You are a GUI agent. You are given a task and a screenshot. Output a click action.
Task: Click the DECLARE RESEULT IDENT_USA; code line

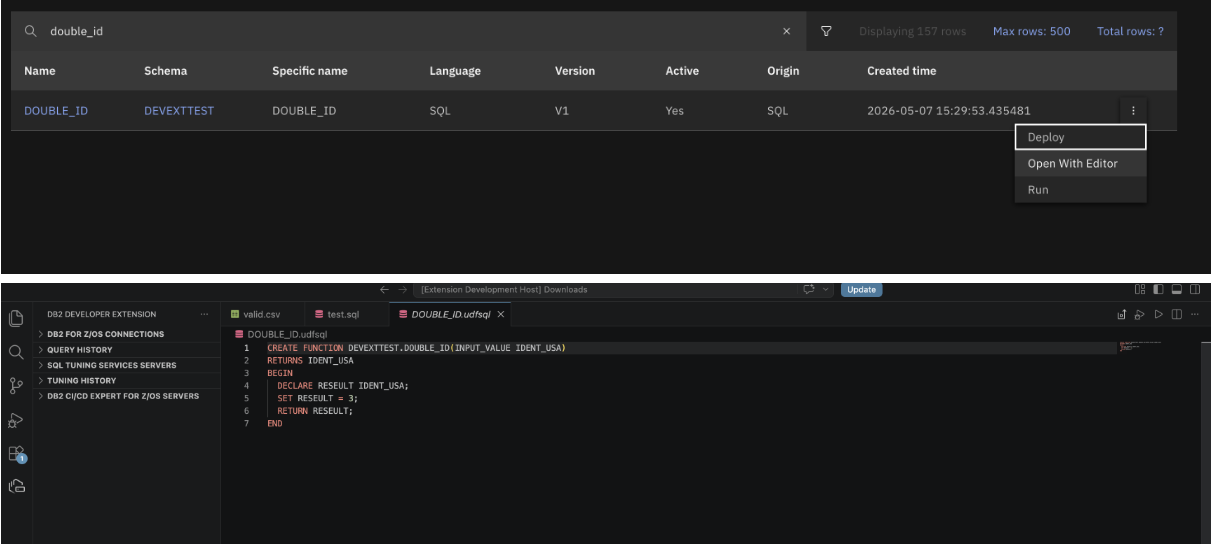(x=344, y=385)
